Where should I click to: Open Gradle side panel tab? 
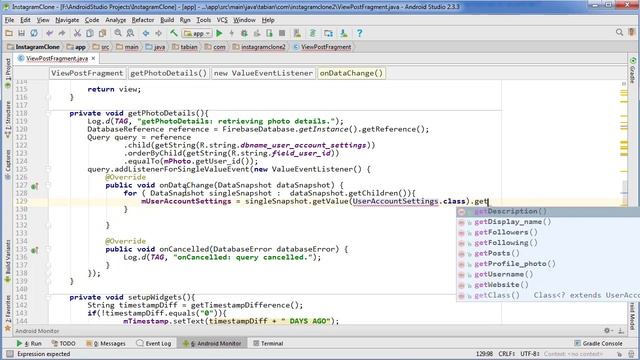click(x=632, y=70)
